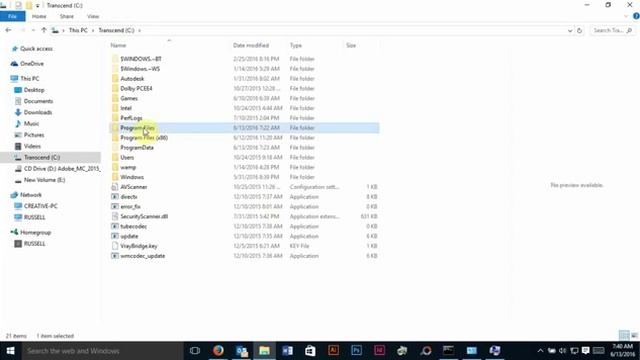This screenshot has height=360, width=640.
Task: Open Illustrator from the taskbar
Action: (x=333, y=351)
